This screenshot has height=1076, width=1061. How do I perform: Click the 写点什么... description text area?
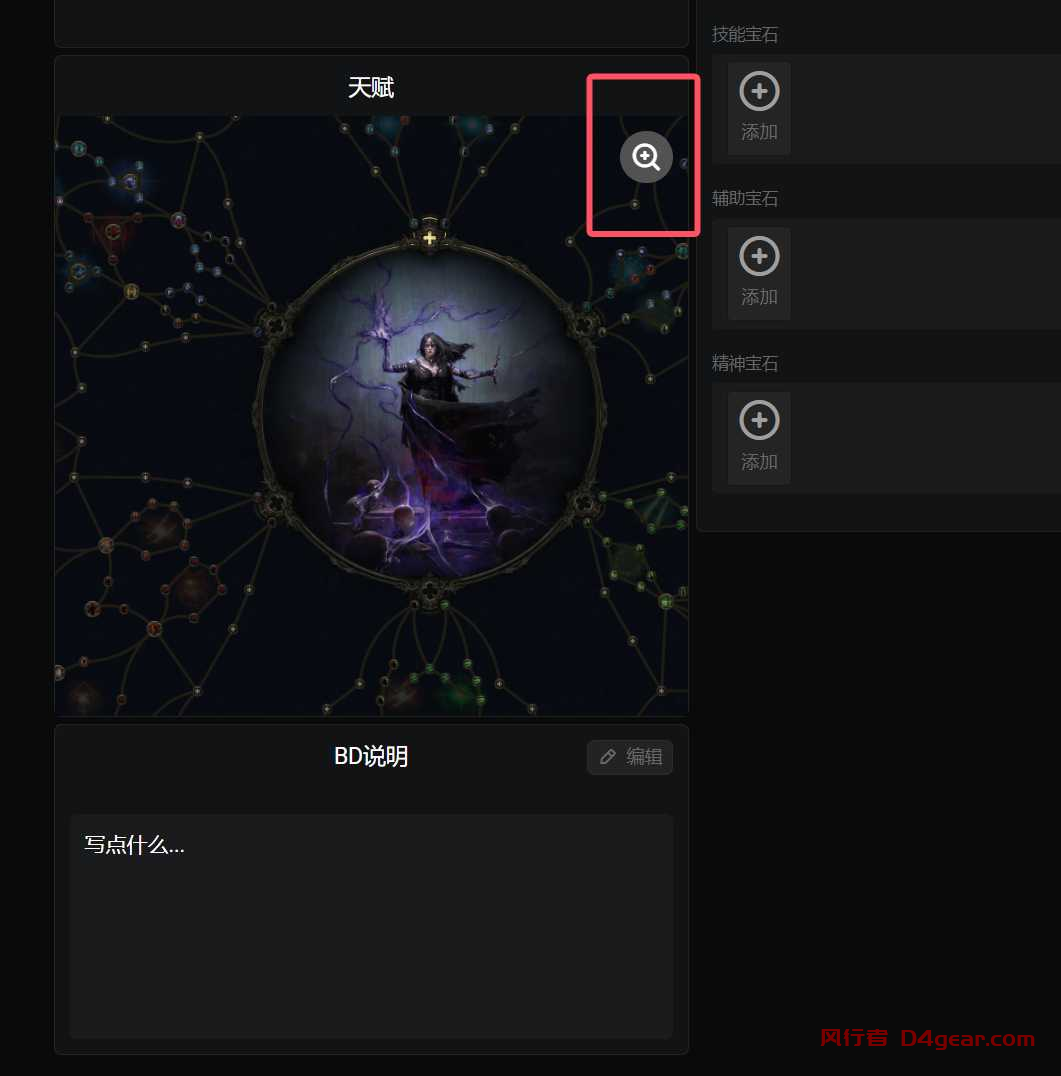[371, 926]
